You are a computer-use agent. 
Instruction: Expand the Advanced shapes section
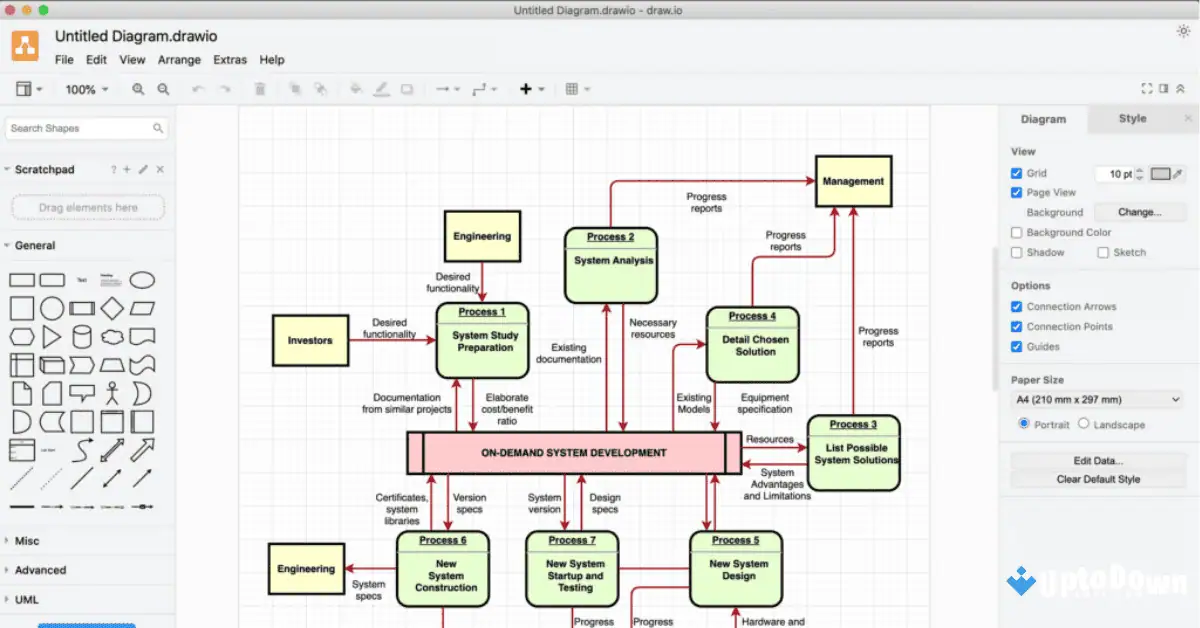click(x=40, y=570)
